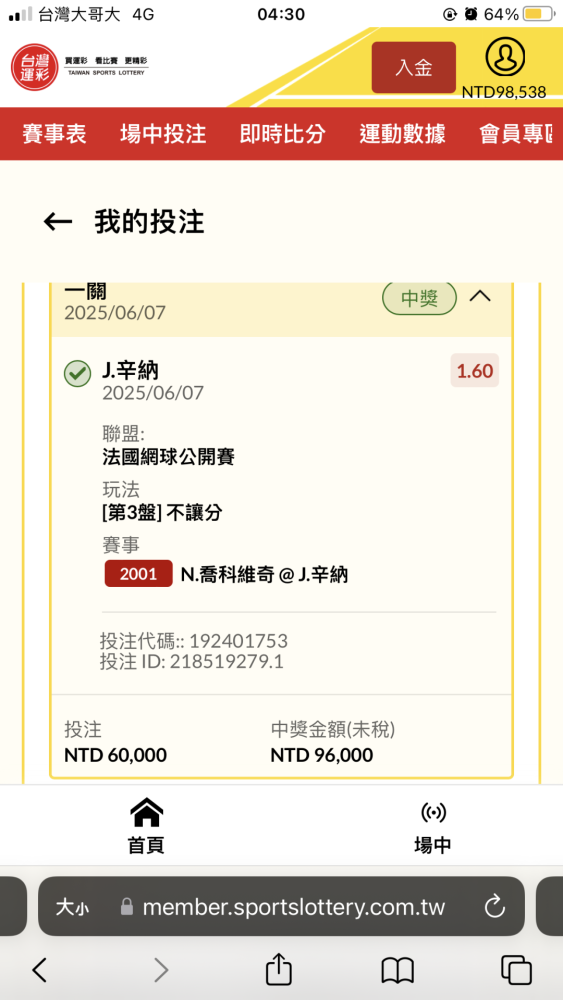Open the member account profile icon
Screen dimensions: 563x1000
pos(505,57)
